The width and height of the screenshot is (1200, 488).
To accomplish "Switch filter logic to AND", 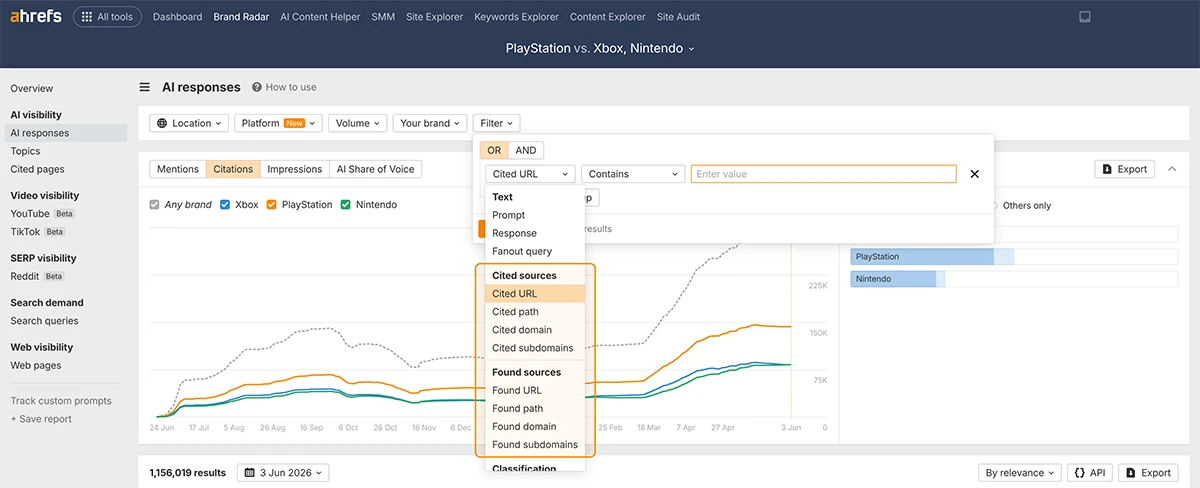I will (x=526, y=150).
